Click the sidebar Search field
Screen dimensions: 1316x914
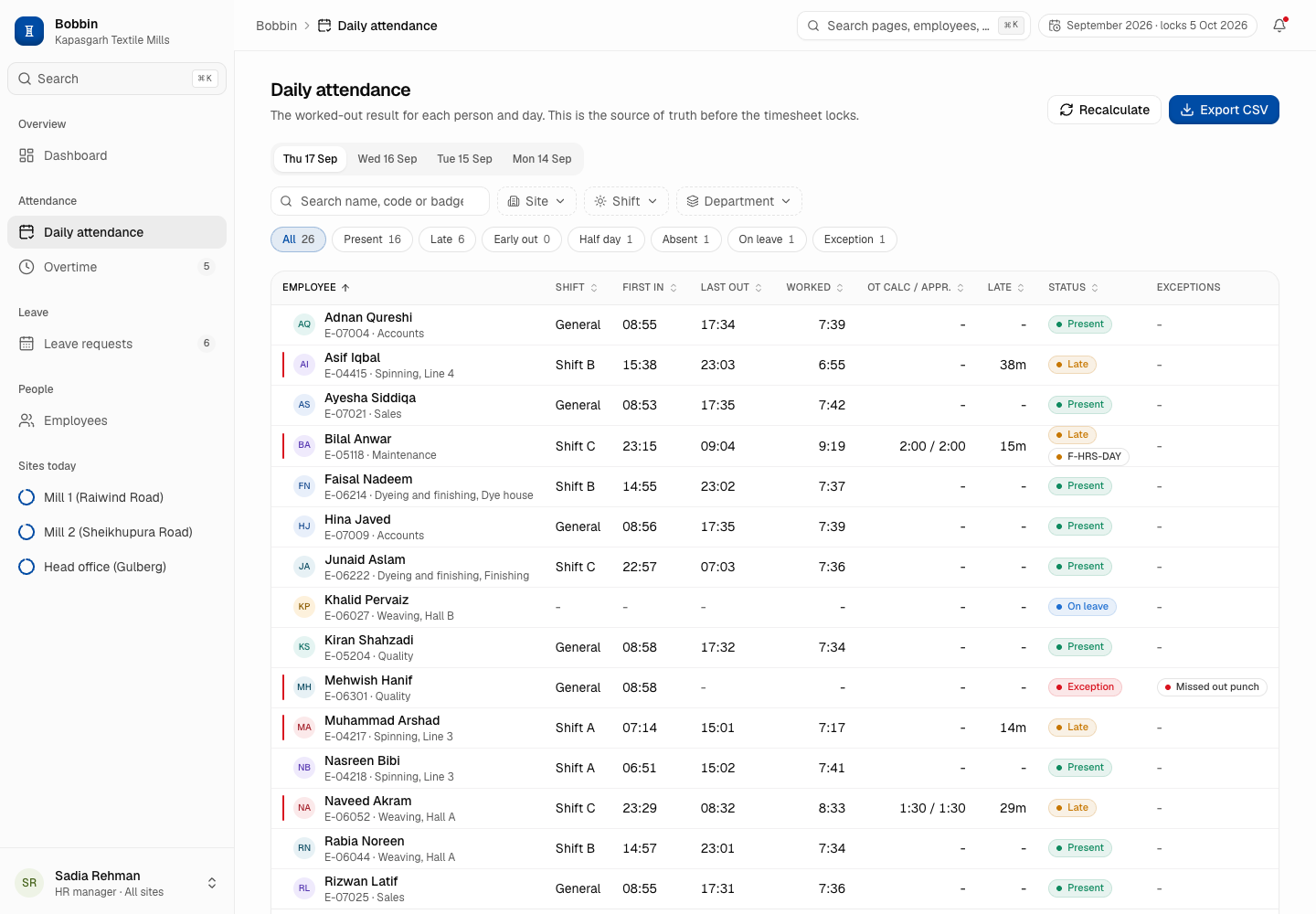coord(117,79)
